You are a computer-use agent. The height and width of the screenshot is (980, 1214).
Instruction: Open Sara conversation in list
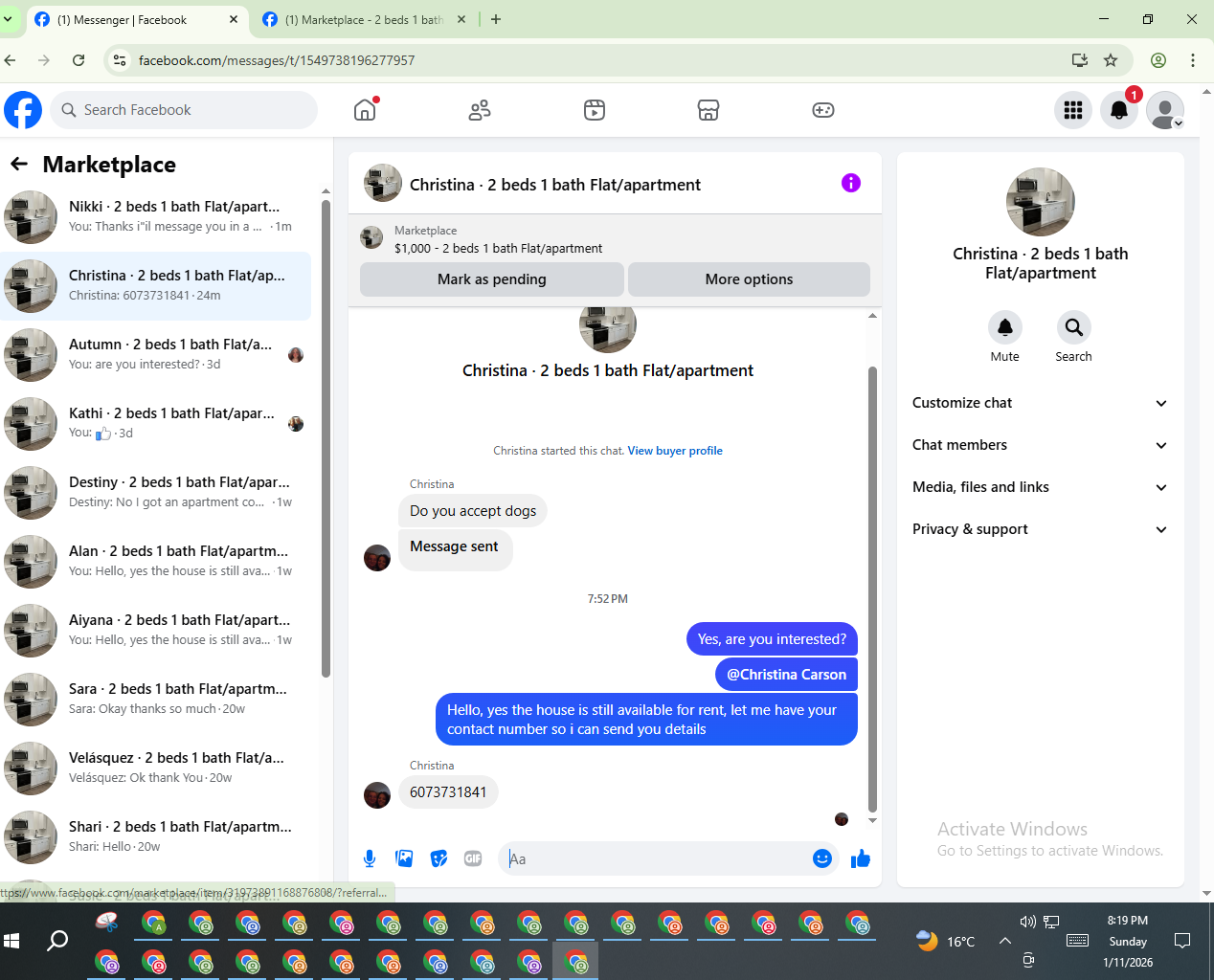point(156,700)
